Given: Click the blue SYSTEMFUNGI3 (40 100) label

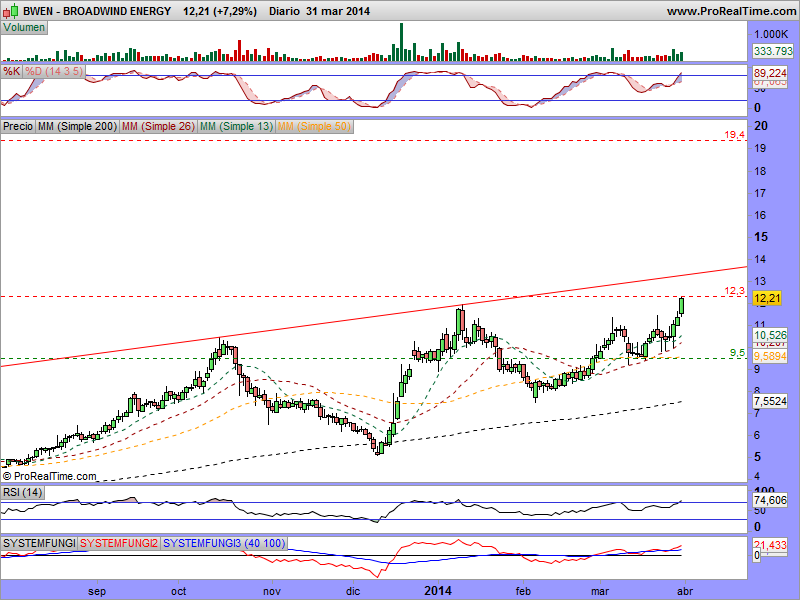Looking at the screenshot, I should coord(224,543).
